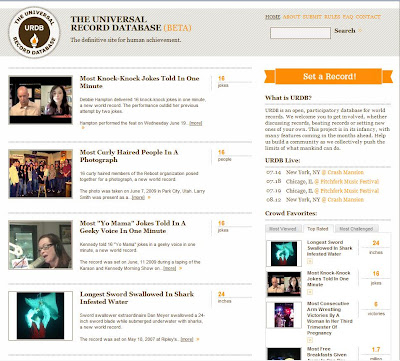Image resolution: width=400 pixels, height=361 pixels.
Task: Click [more] link in Curly Haired summary
Action: coord(138,197)
